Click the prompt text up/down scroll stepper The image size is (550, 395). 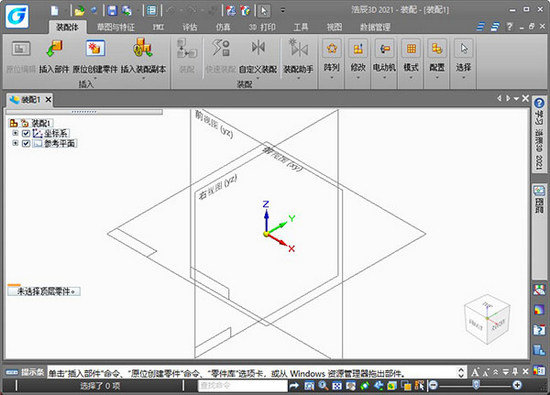[x=461, y=372]
